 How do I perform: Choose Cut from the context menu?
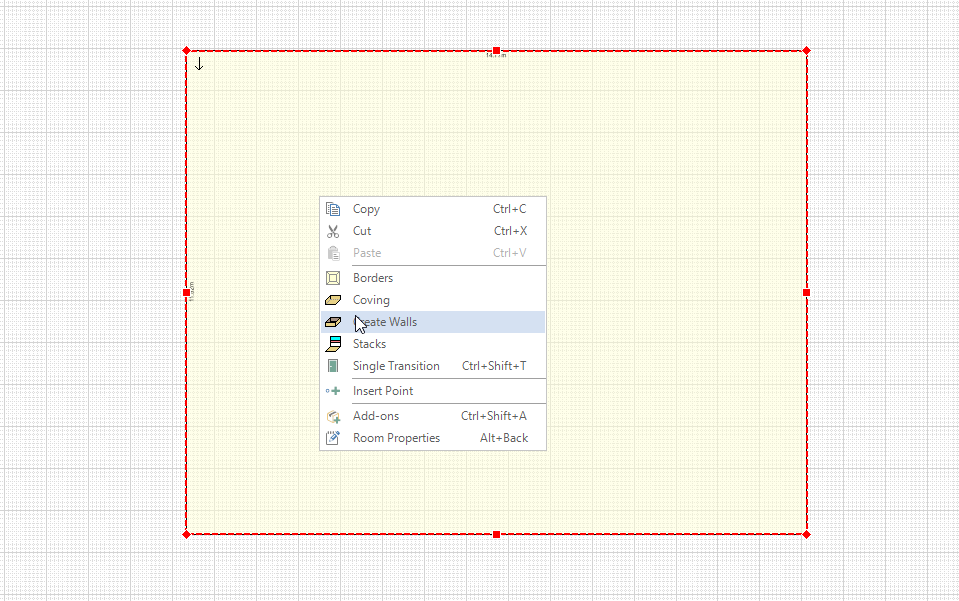click(433, 231)
